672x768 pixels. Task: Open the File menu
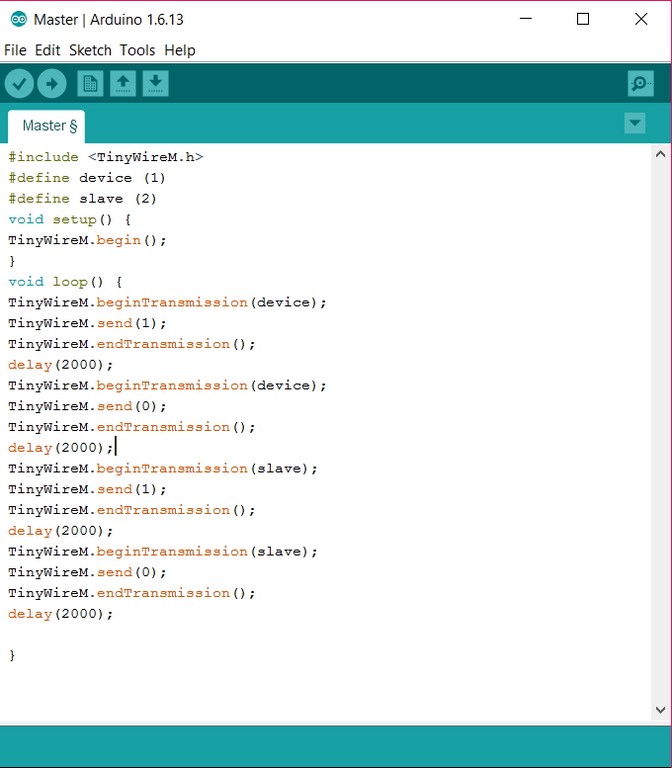coord(15,50)
